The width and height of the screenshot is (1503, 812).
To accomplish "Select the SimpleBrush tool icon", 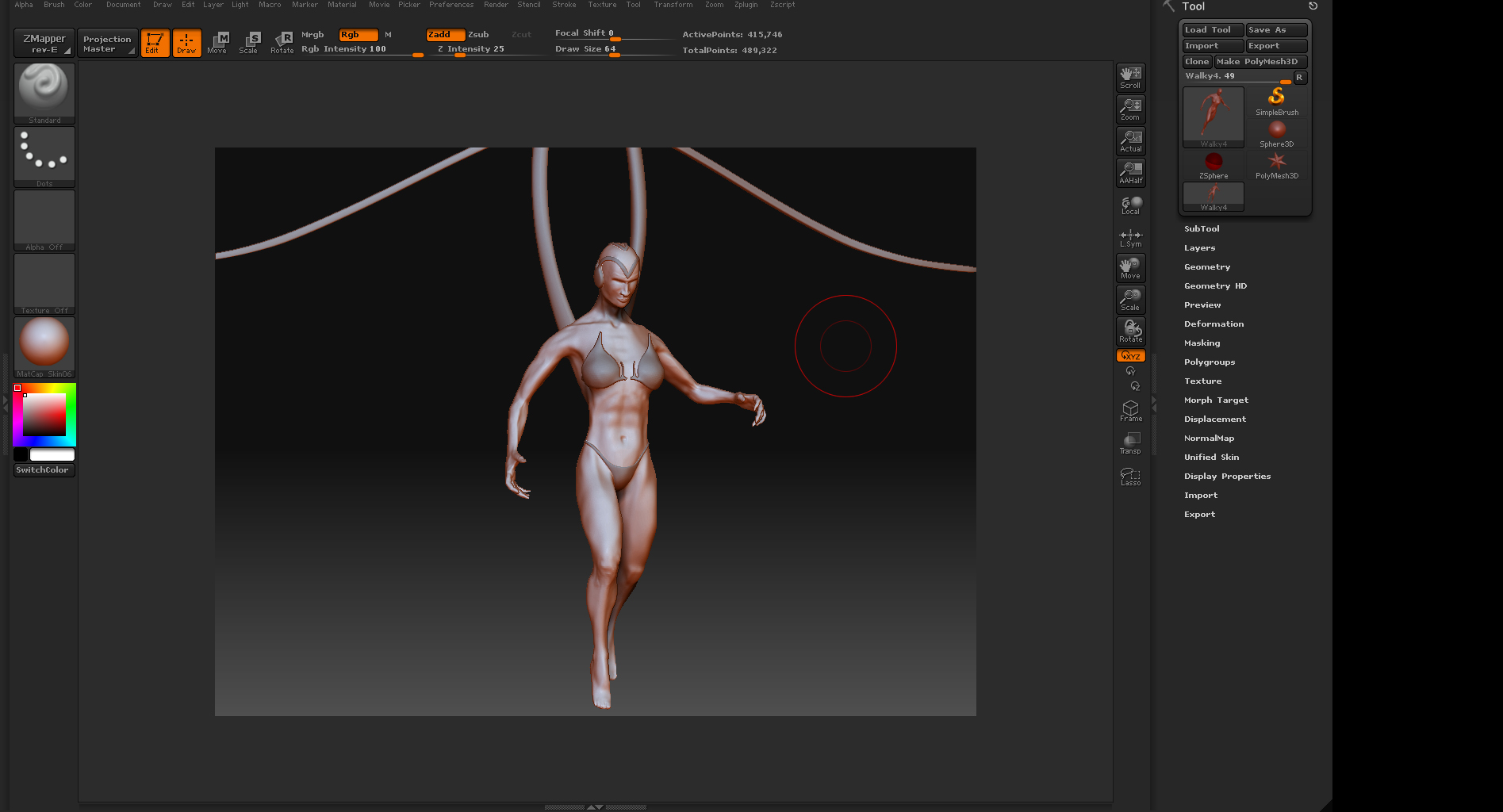I will [1276, 101].
